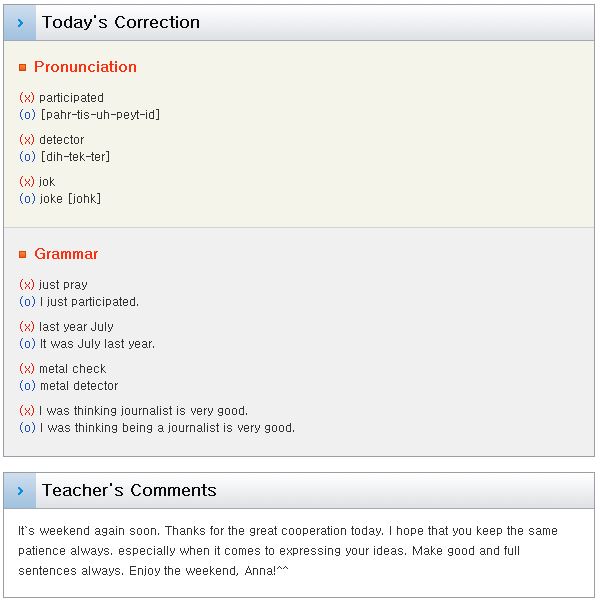Click the wrong phrase 'just pray'
Image resolution: width=600 pixels, height=602 pixels.
[x=63, y=285]
